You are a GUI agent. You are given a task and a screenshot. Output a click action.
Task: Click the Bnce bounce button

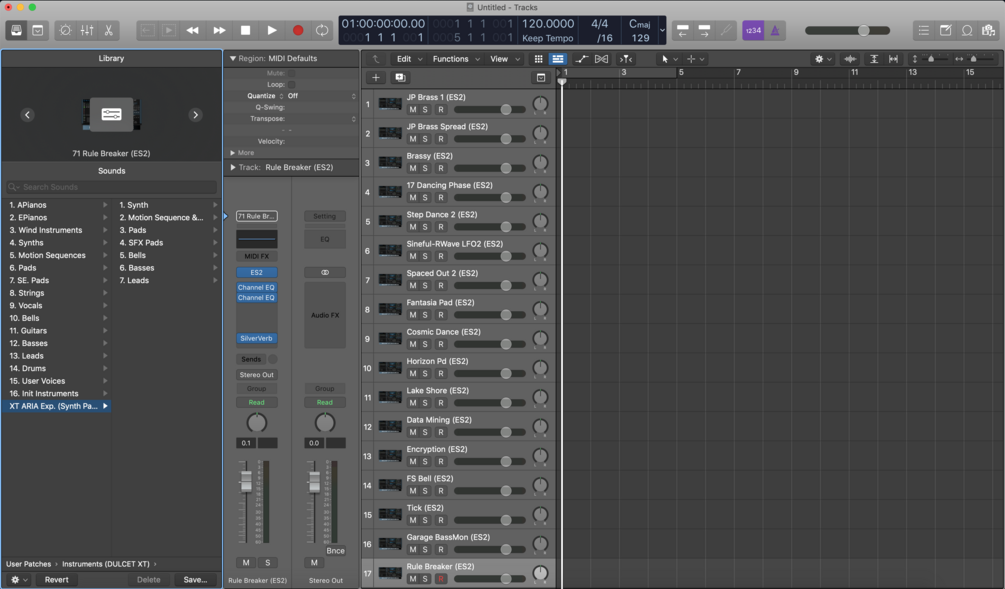click(x=335, y=551)
